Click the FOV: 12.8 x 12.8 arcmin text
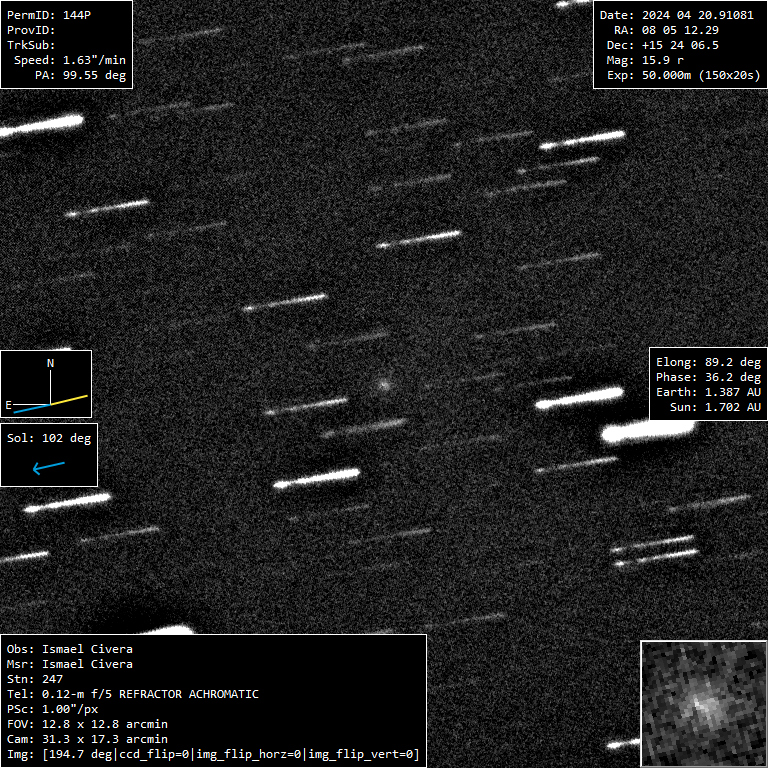 pyautogui.click(x=87, y=724)
